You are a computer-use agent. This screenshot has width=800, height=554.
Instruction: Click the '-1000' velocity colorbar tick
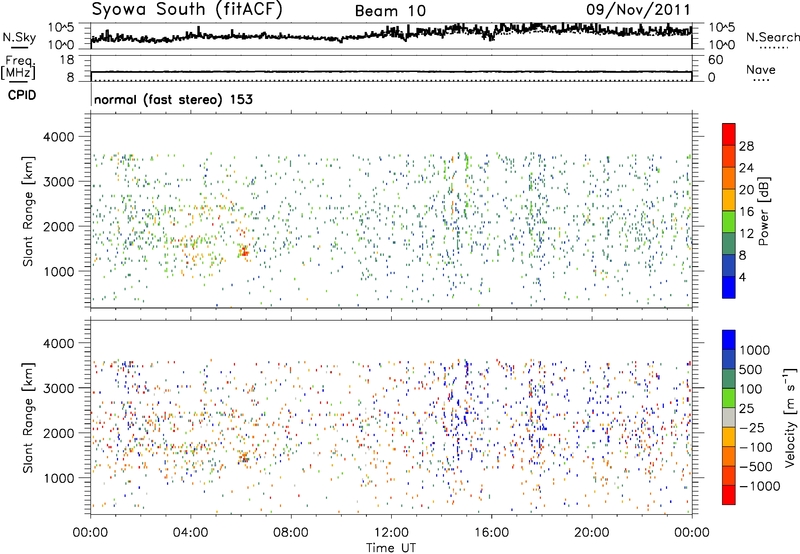pos(760,486)
